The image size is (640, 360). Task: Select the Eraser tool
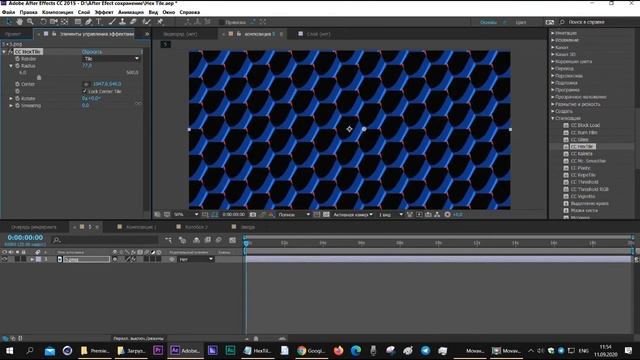133,22
